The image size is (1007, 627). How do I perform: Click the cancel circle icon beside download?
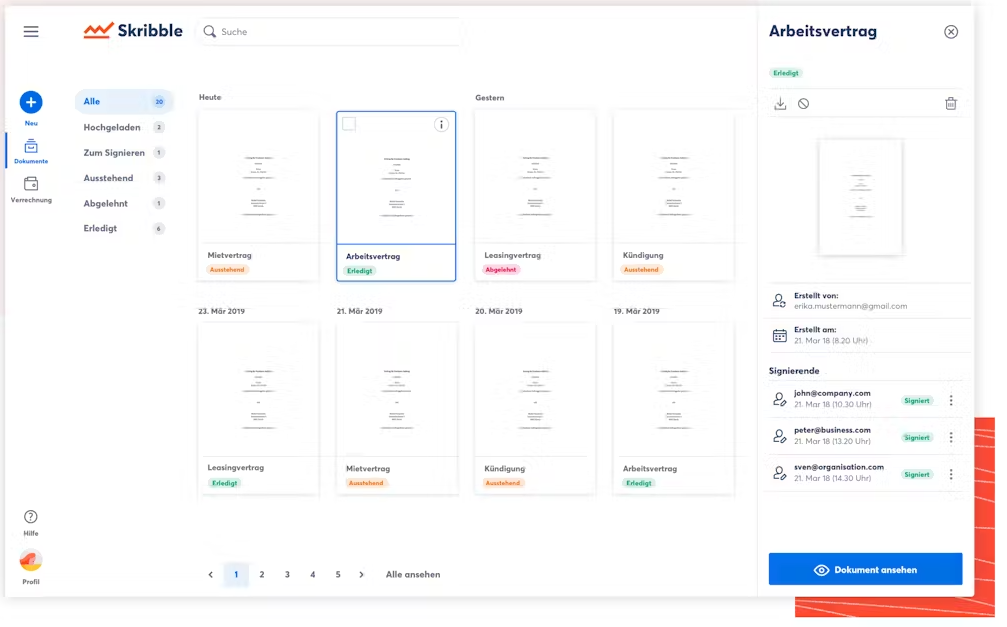[x=803, y=104]
